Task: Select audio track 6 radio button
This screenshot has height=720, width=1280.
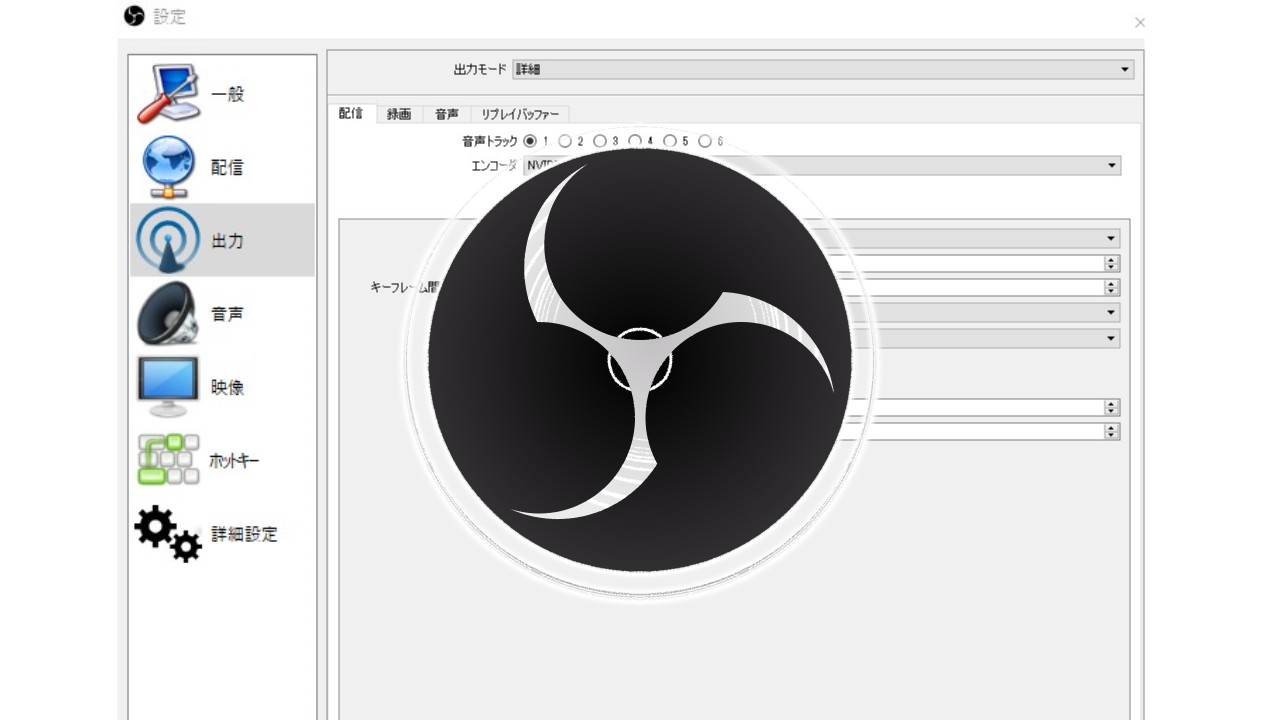Action: click(705, 141)
